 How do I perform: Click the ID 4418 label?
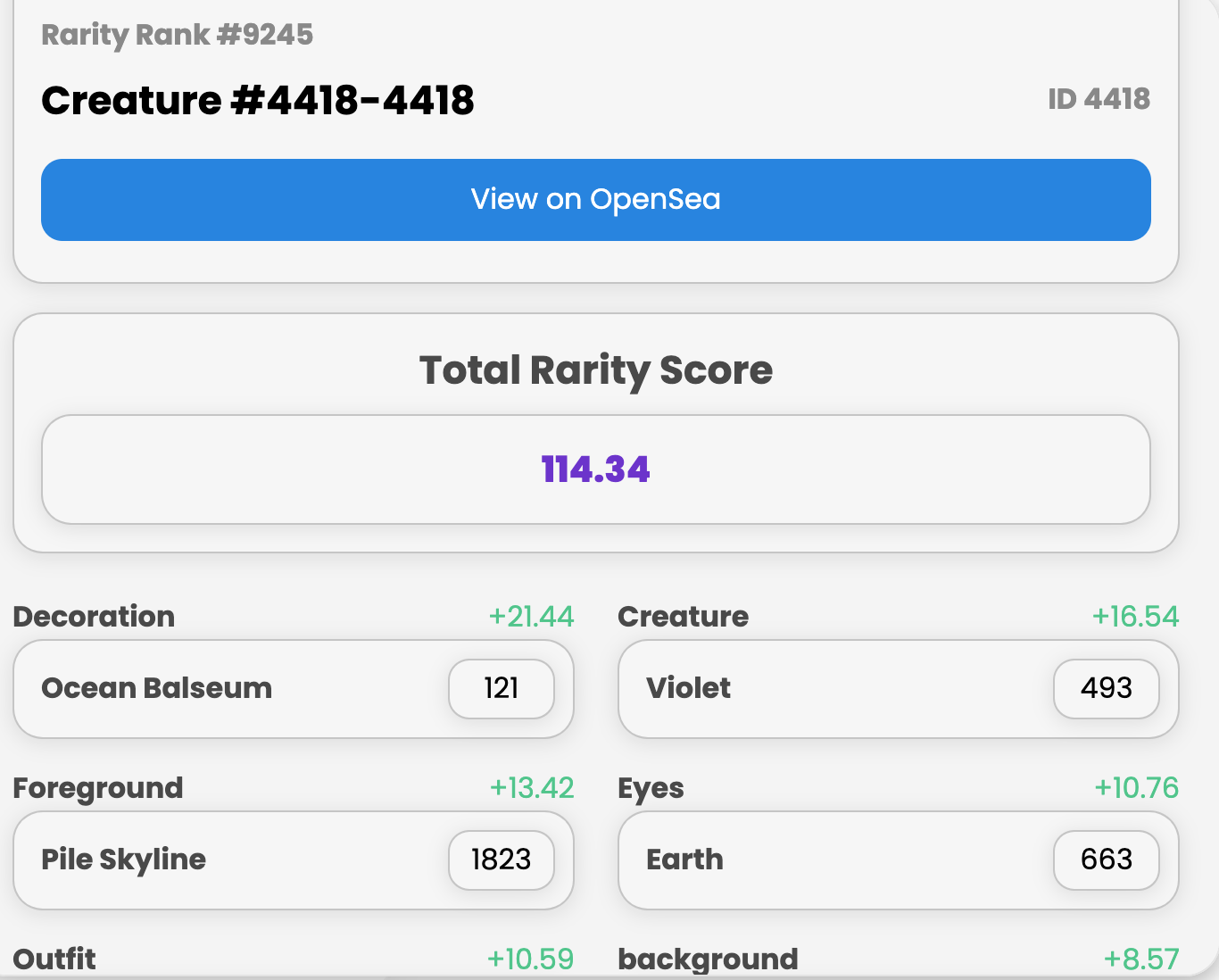[1099, 99]
